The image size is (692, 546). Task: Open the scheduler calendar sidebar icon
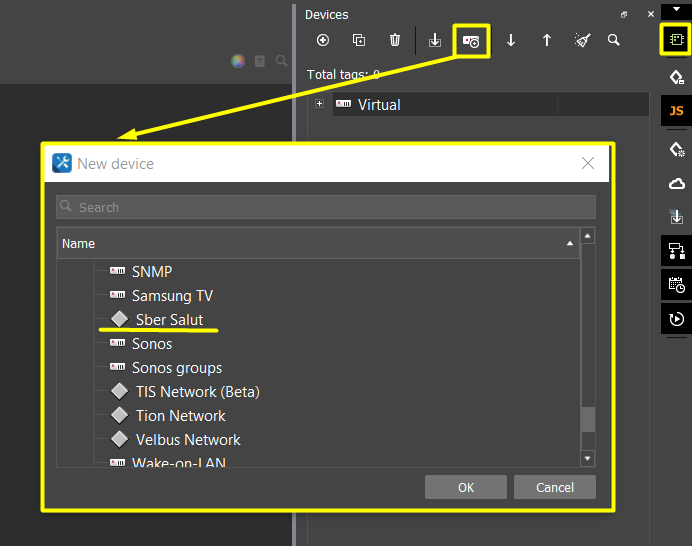676,285
